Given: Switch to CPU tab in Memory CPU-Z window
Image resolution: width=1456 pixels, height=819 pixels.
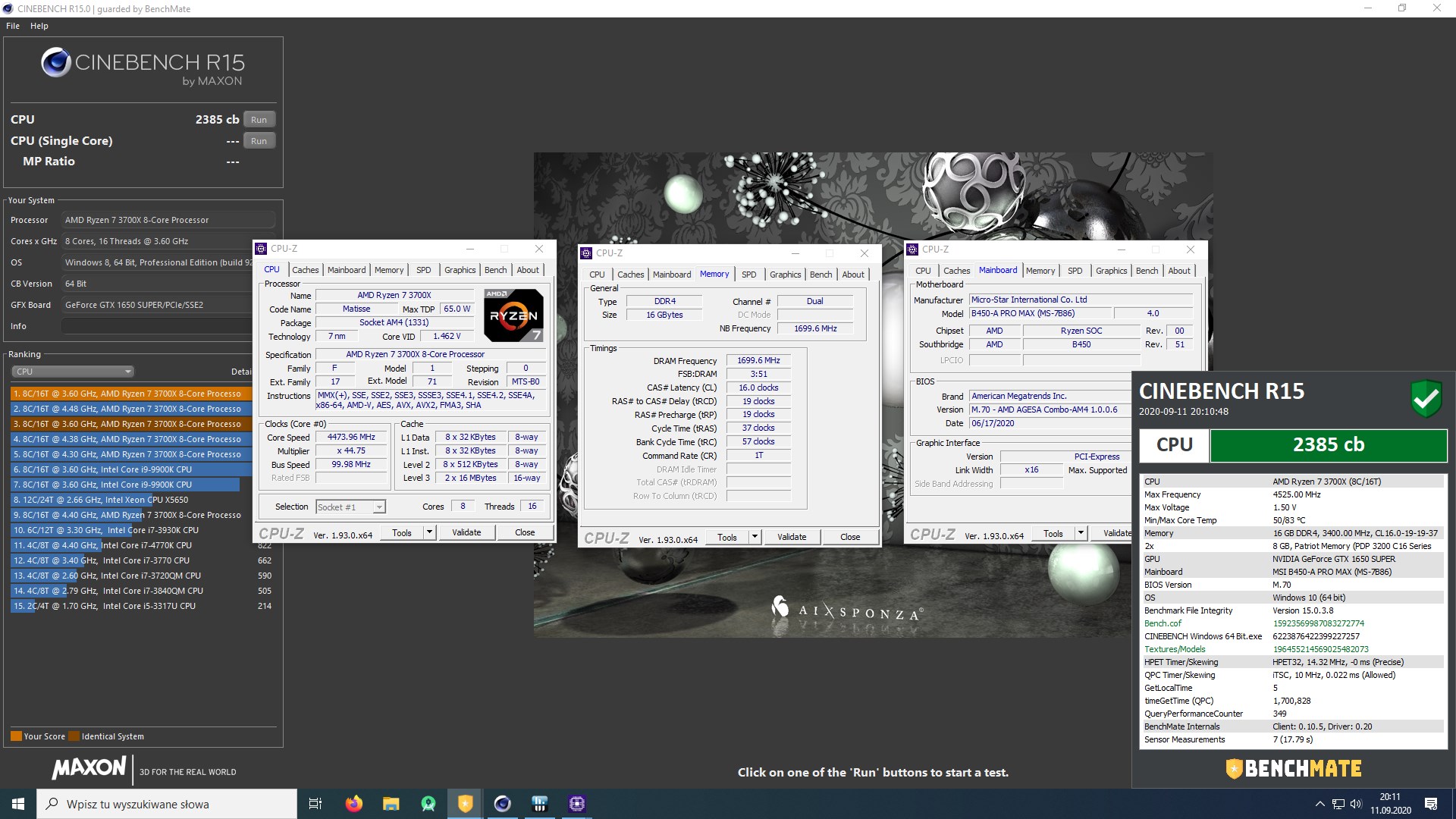Looking at the screenshot, I should [x=598, y=275].
